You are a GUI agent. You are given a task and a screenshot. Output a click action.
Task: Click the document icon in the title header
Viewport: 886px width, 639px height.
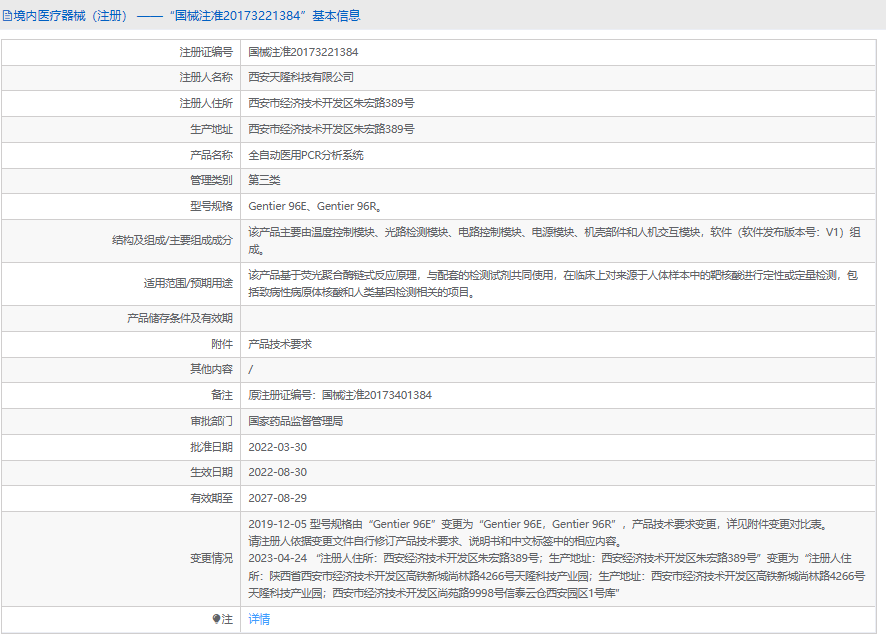(7, 16)
